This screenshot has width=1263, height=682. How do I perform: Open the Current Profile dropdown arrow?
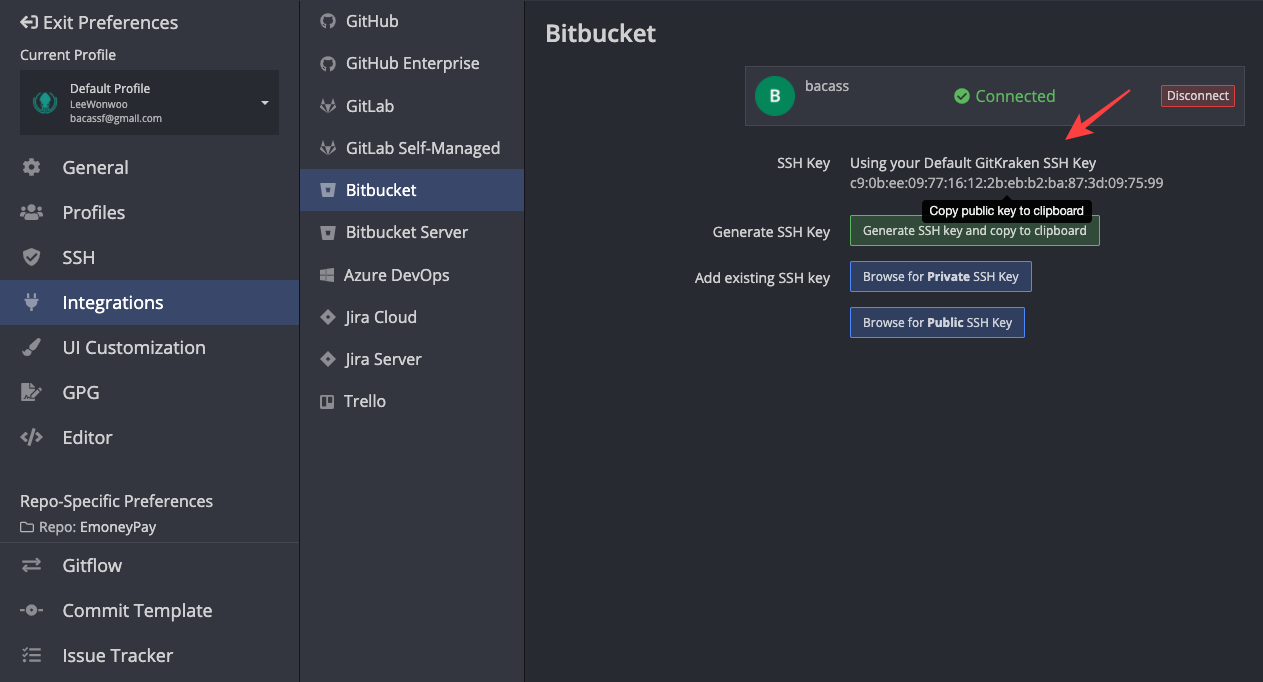click(265, 103)
